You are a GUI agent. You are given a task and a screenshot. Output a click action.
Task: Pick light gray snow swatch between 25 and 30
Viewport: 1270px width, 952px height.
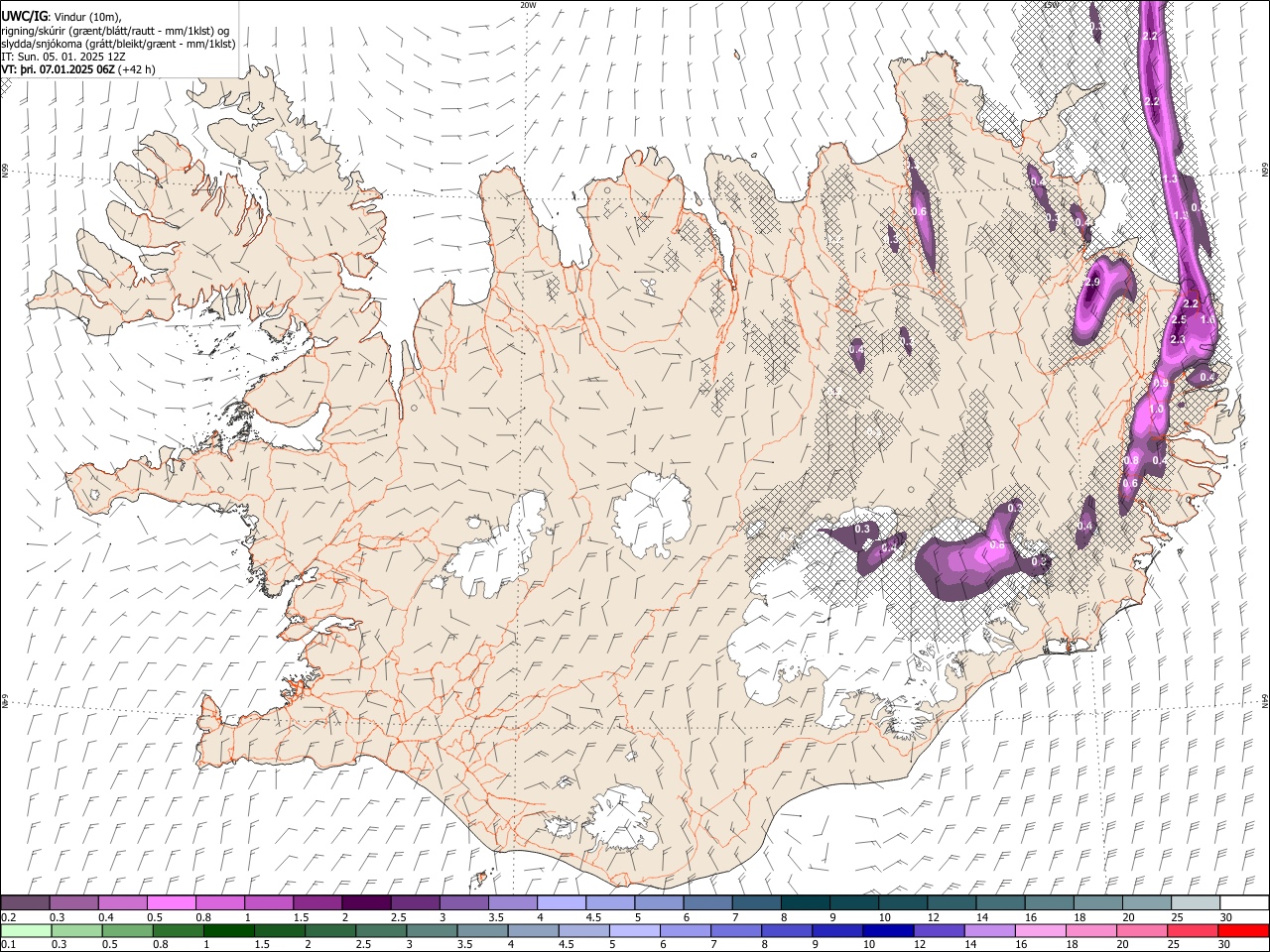1195,903
